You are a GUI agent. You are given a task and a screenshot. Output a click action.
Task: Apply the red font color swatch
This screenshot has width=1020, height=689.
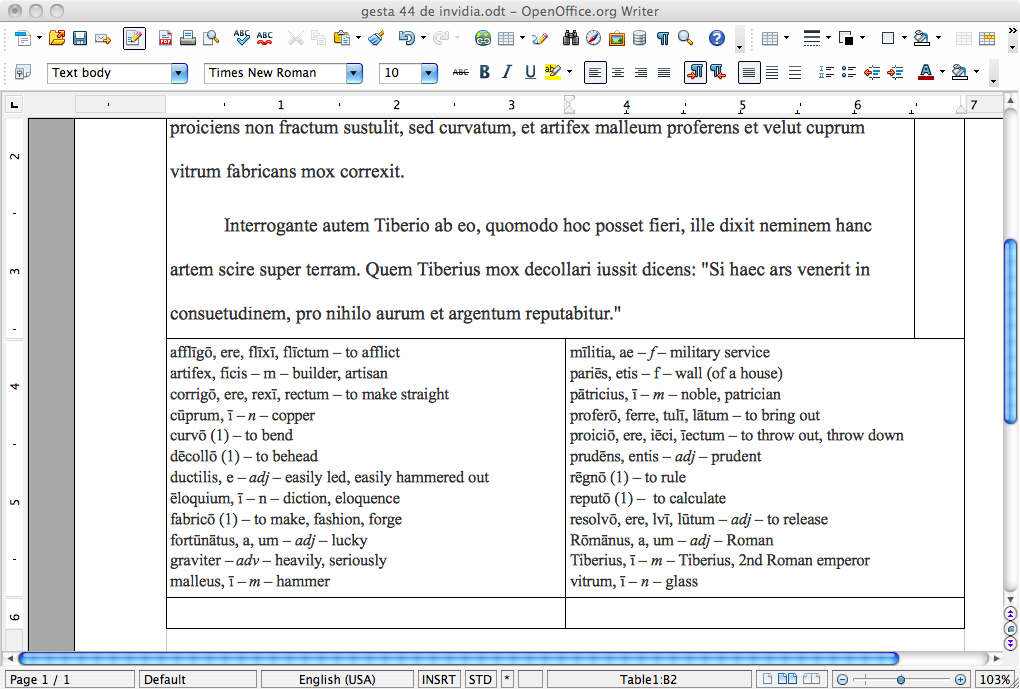[x=924, y=72]
